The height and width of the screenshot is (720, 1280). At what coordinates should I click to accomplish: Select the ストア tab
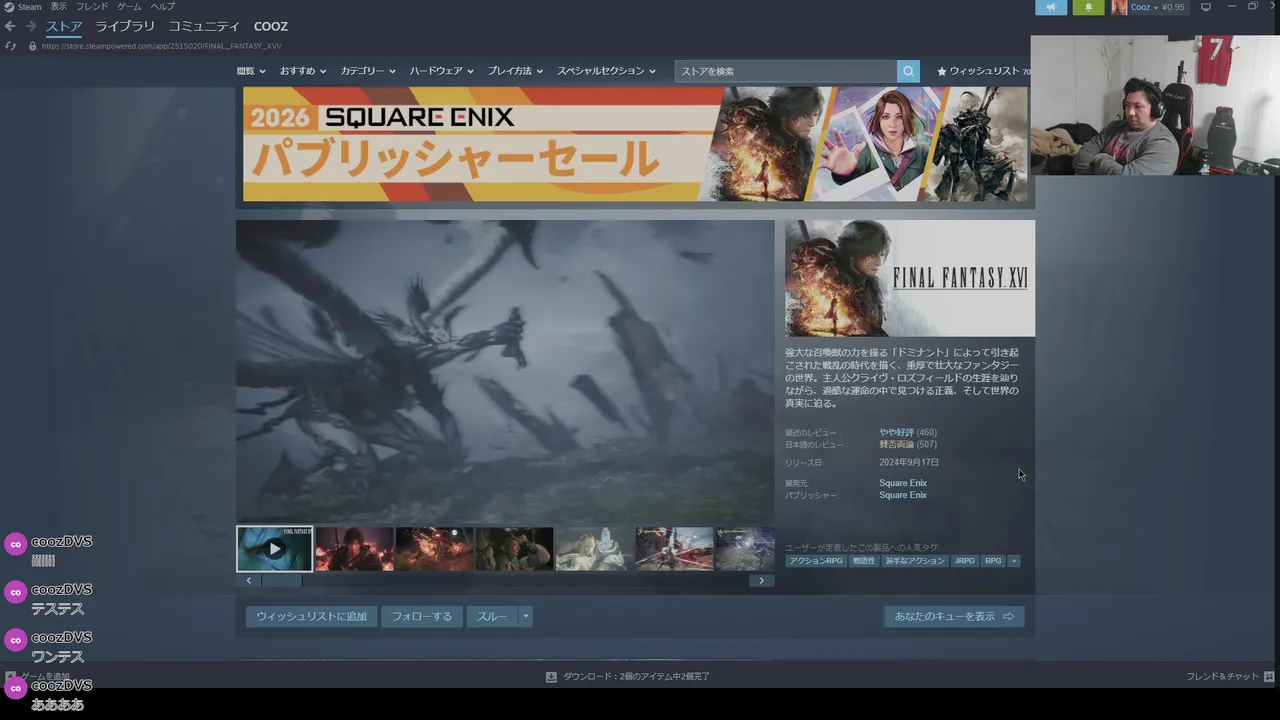click(64, 26)
